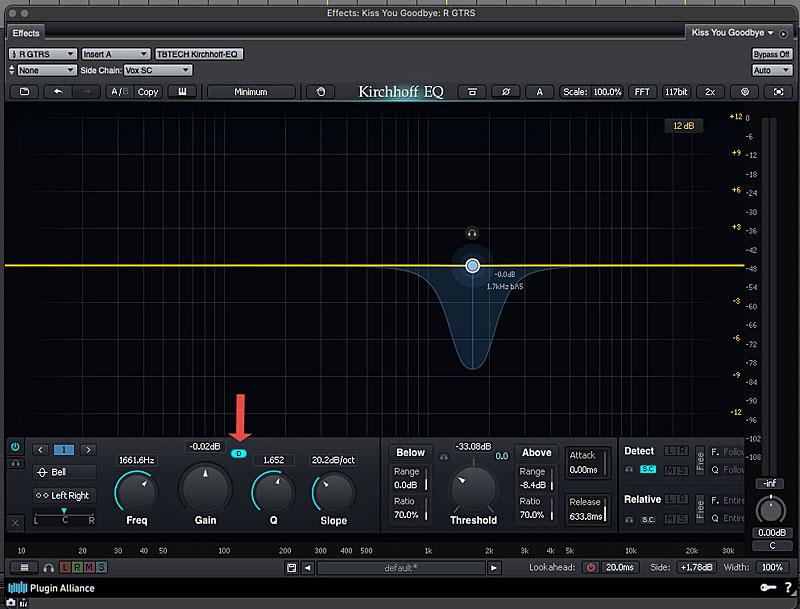This screenshot has height=609, width=800.
Task: Click the Side +1.78dB value
Action: pos(696,567)
